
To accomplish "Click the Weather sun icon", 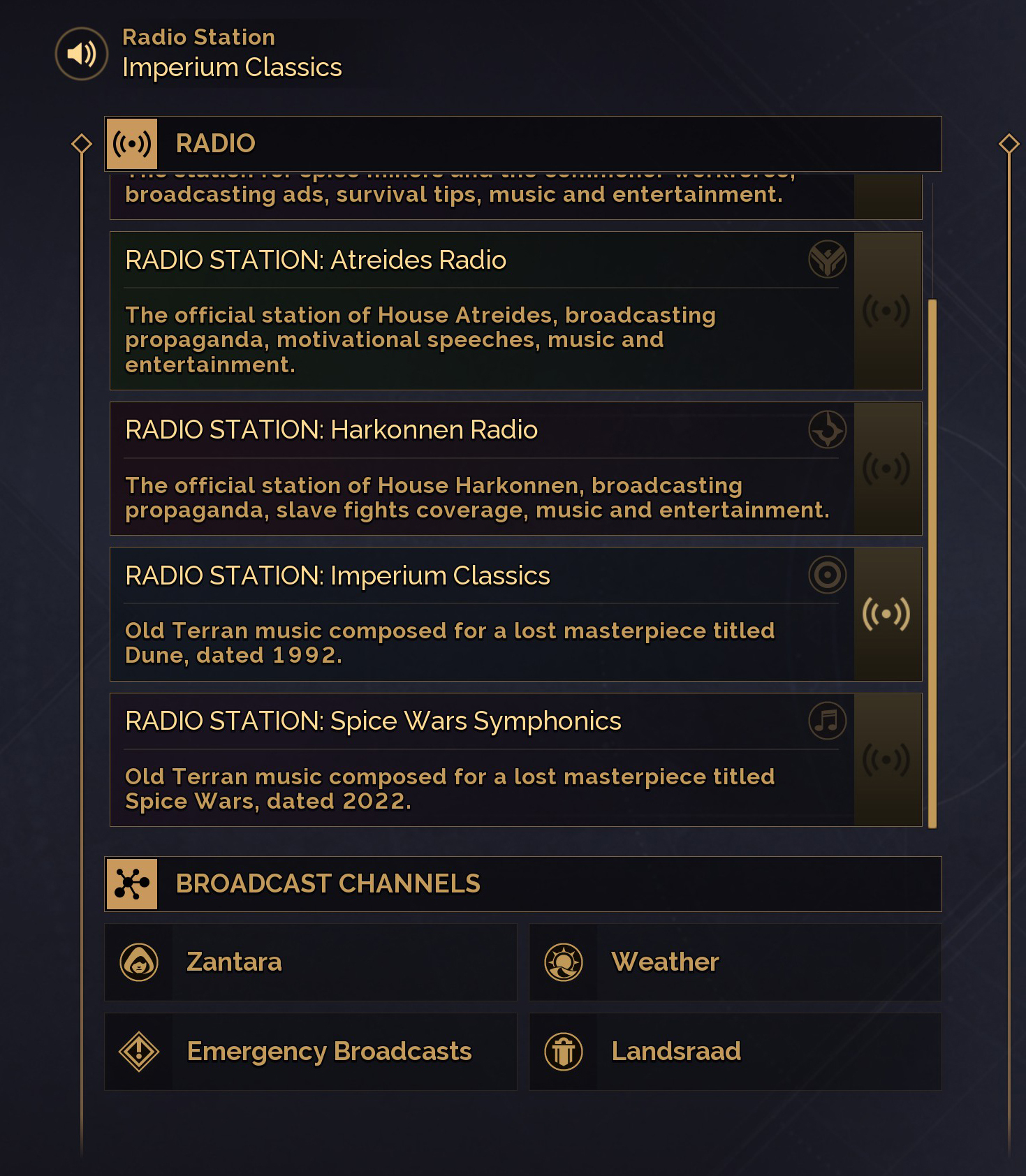I will click(564, 962).
